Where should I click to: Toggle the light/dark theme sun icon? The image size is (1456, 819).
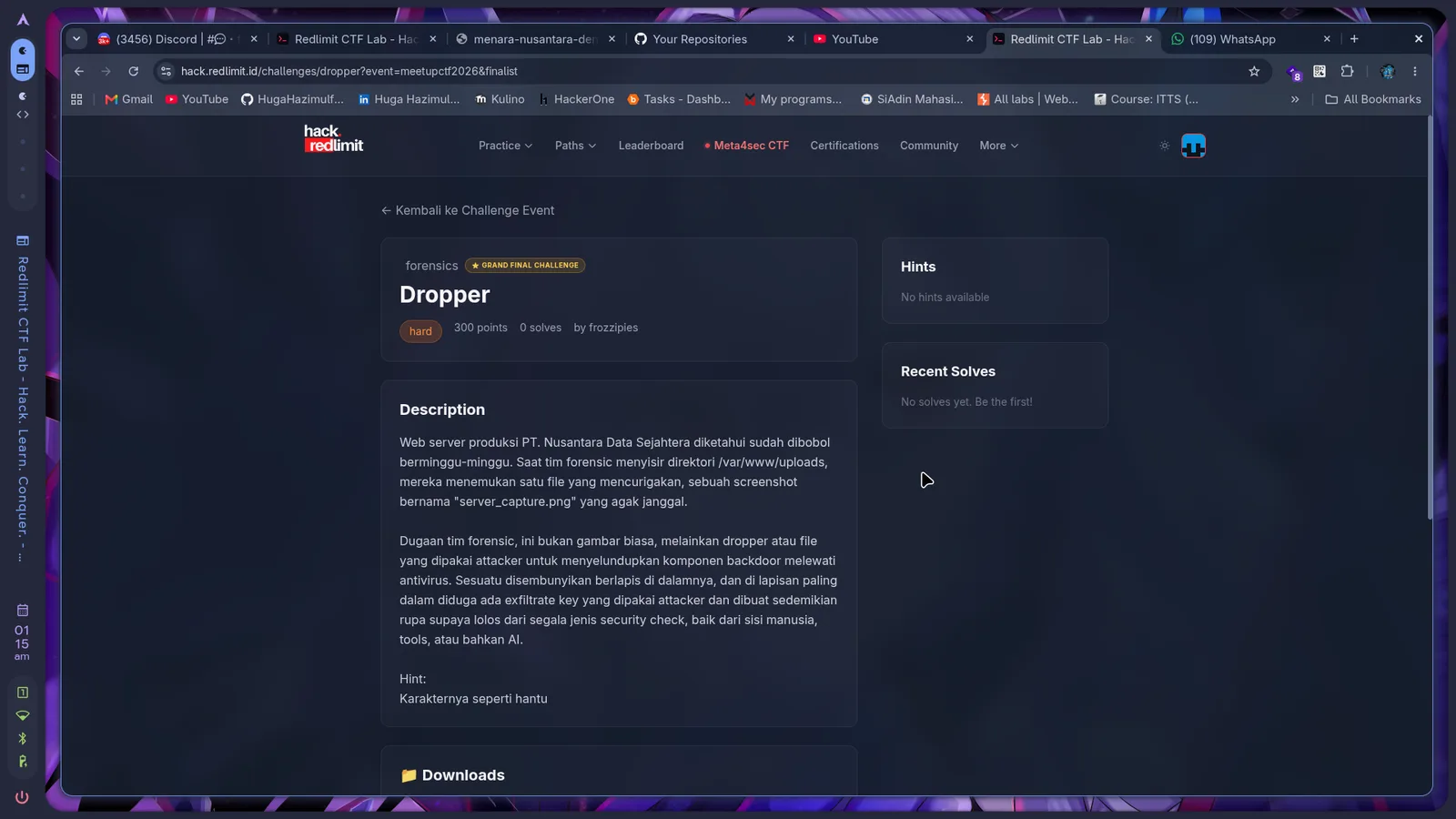click(1164, 146)
